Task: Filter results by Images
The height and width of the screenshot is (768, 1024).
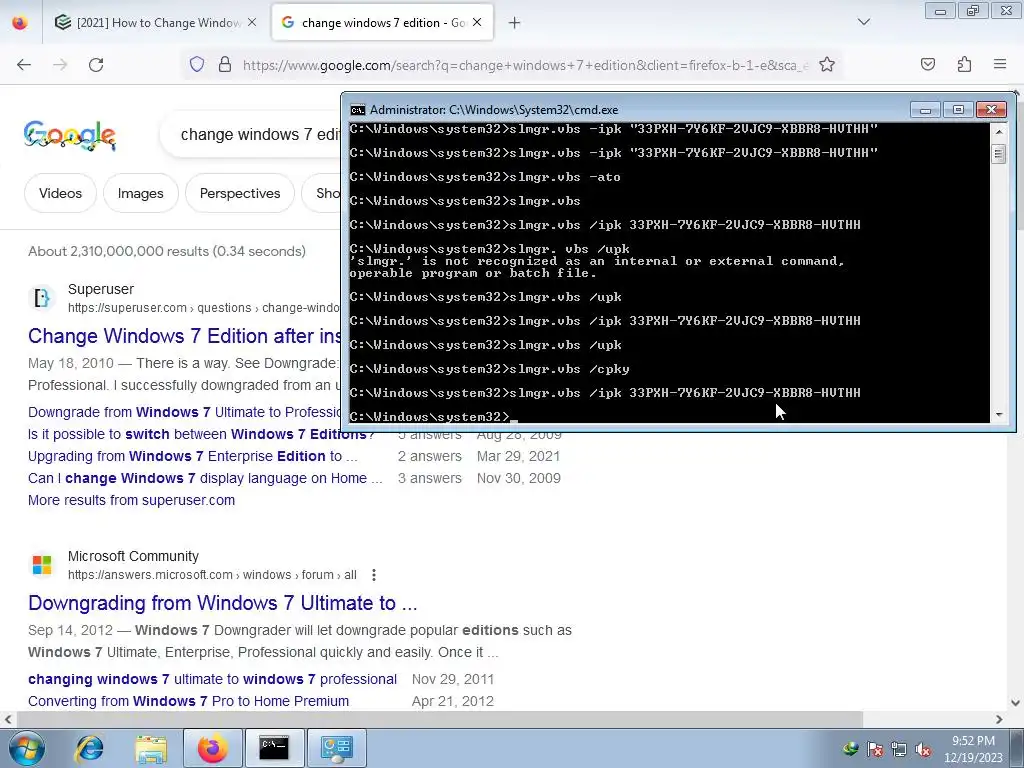Action: click(x=140, y=193)
